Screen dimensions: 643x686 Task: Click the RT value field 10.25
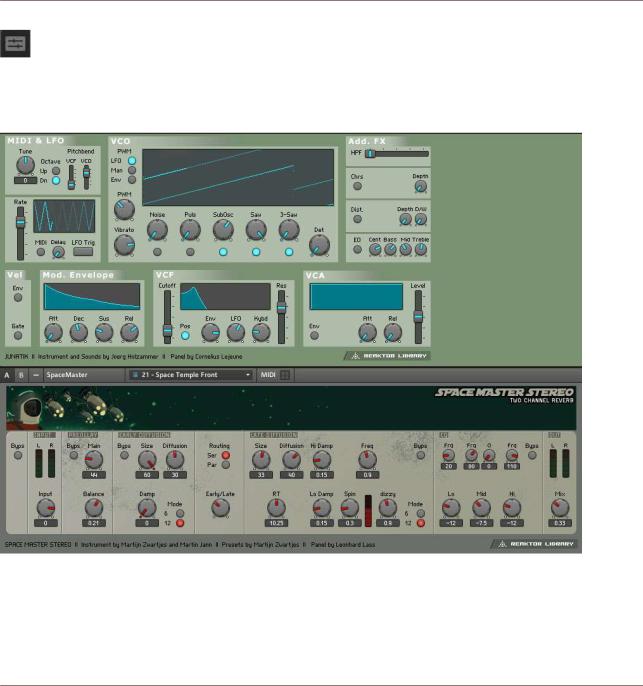click(x=276, y=523)
